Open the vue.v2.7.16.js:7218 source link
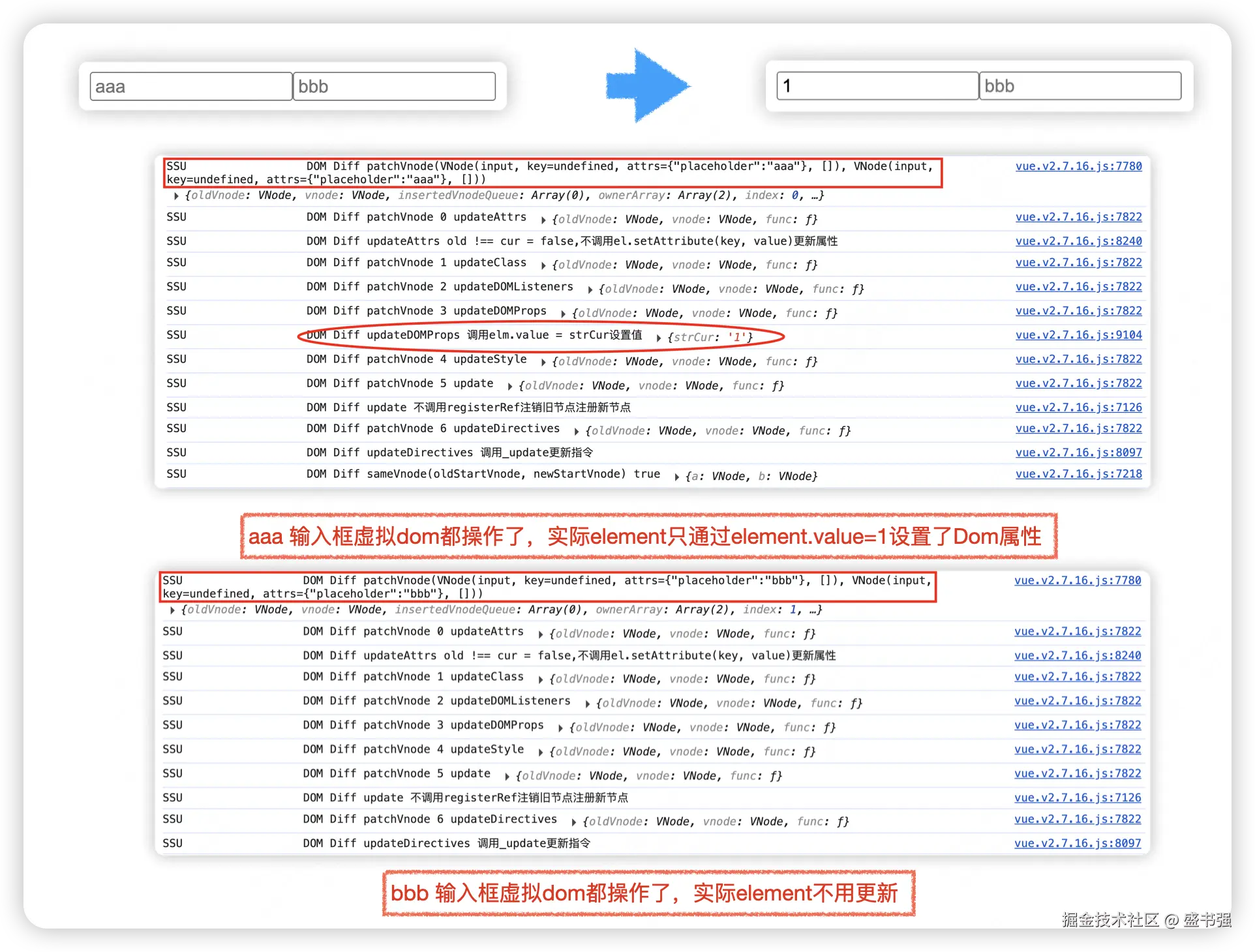This screenshot has height=952, width=1255. pos(1078,474)
